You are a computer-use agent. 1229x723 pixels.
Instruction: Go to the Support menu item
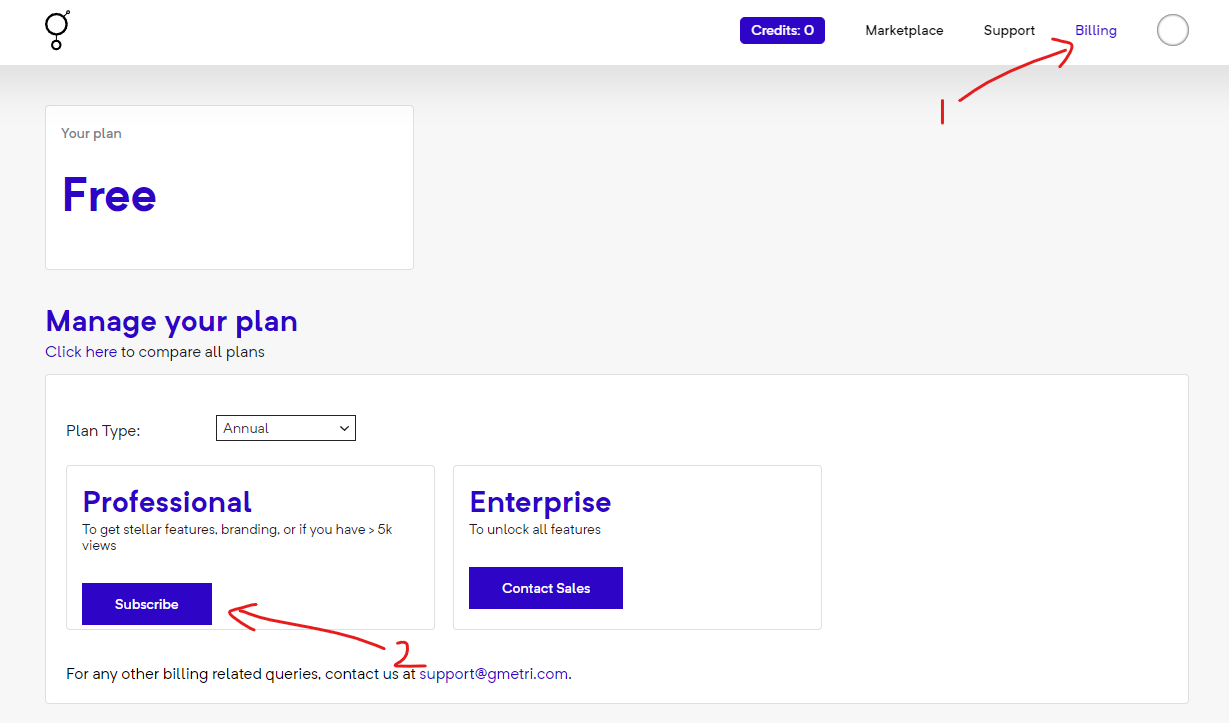1009,30
